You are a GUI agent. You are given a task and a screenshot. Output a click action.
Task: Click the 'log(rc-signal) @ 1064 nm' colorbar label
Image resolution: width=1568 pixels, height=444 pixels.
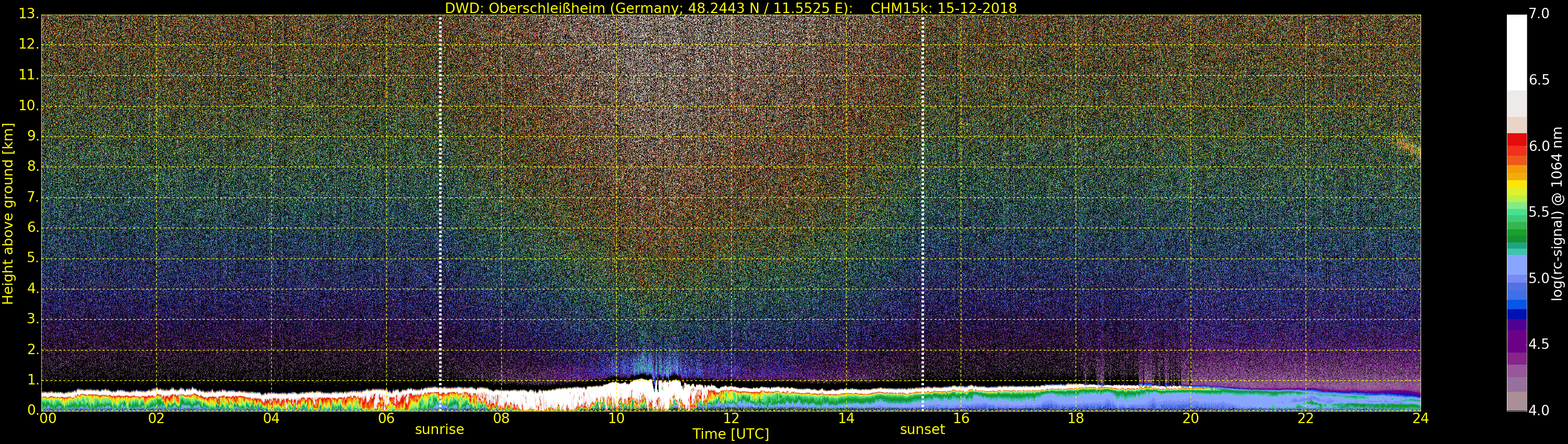[1557, 214]
